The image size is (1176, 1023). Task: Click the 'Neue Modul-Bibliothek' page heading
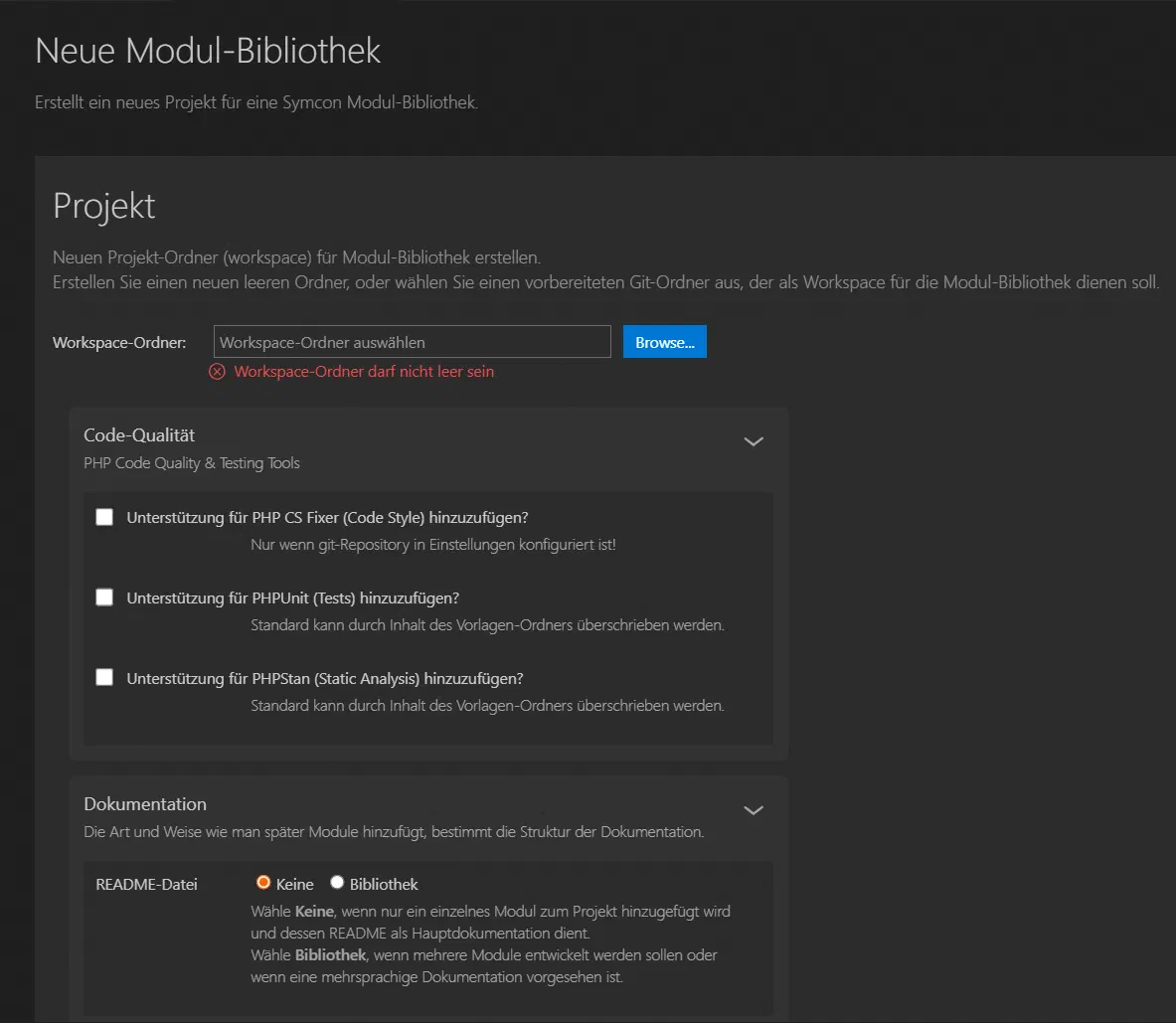209,51
